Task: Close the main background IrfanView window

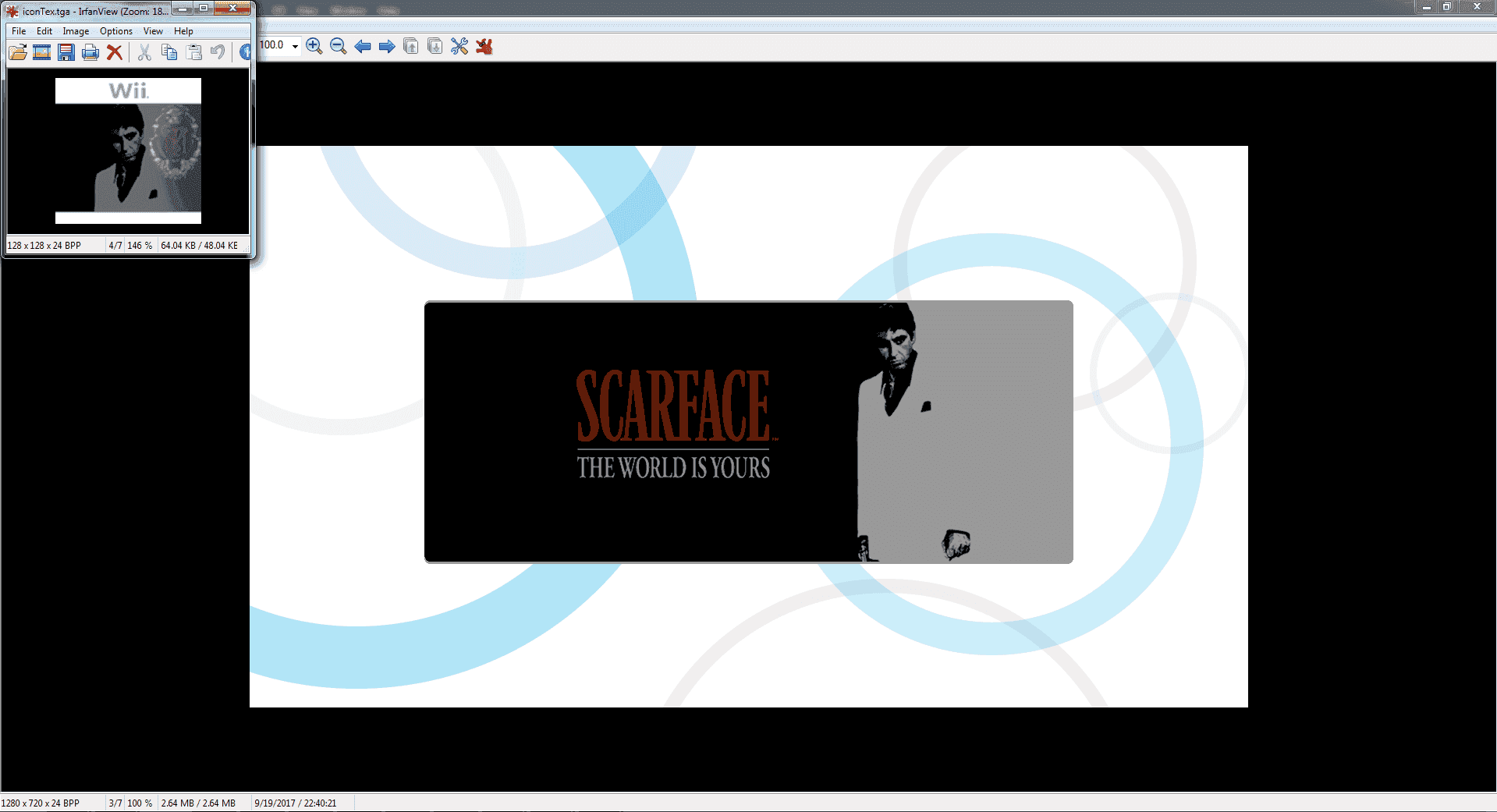Action: pyautogui.click(x=1477, y=7)
